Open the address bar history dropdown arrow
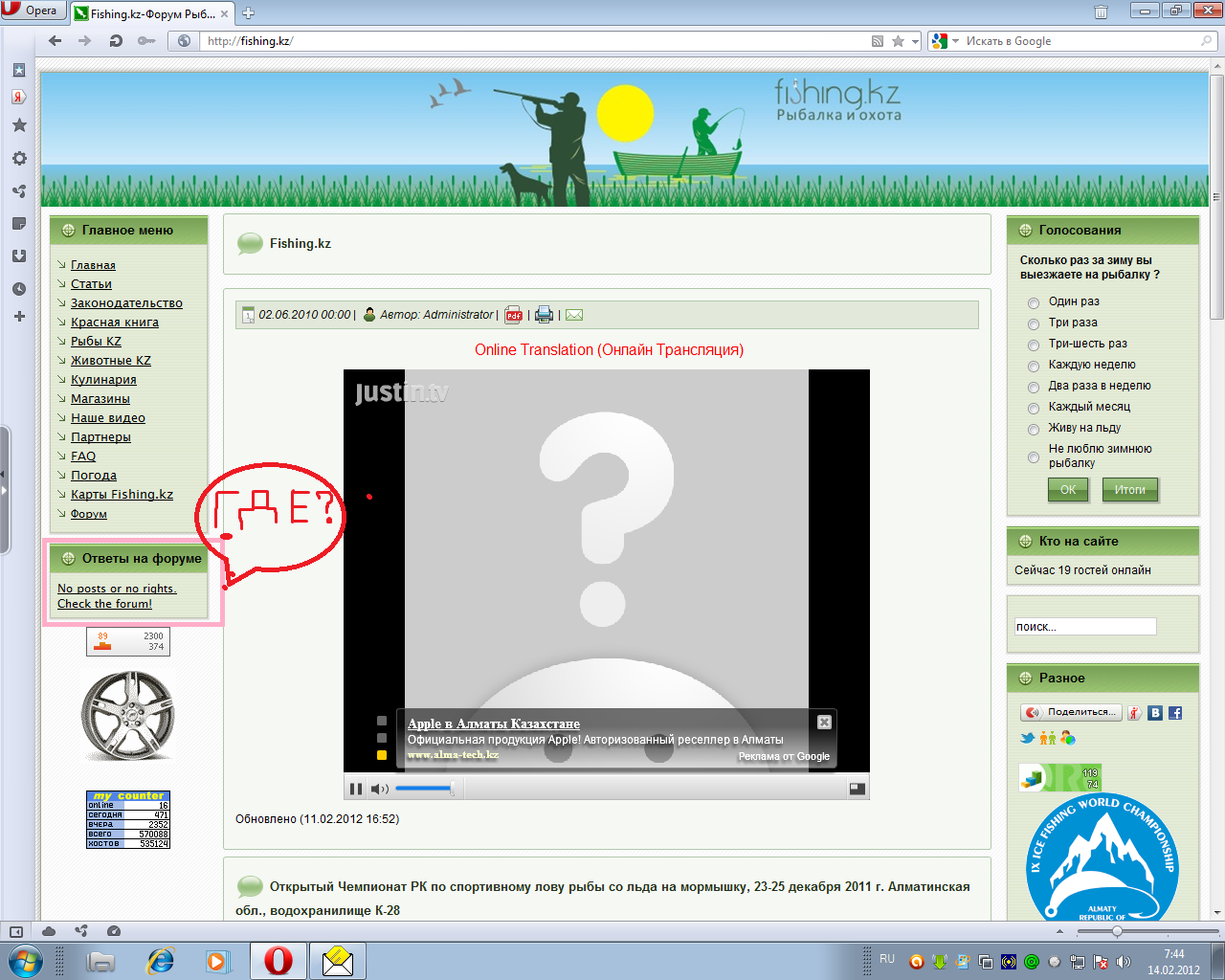 pos(915,41)
